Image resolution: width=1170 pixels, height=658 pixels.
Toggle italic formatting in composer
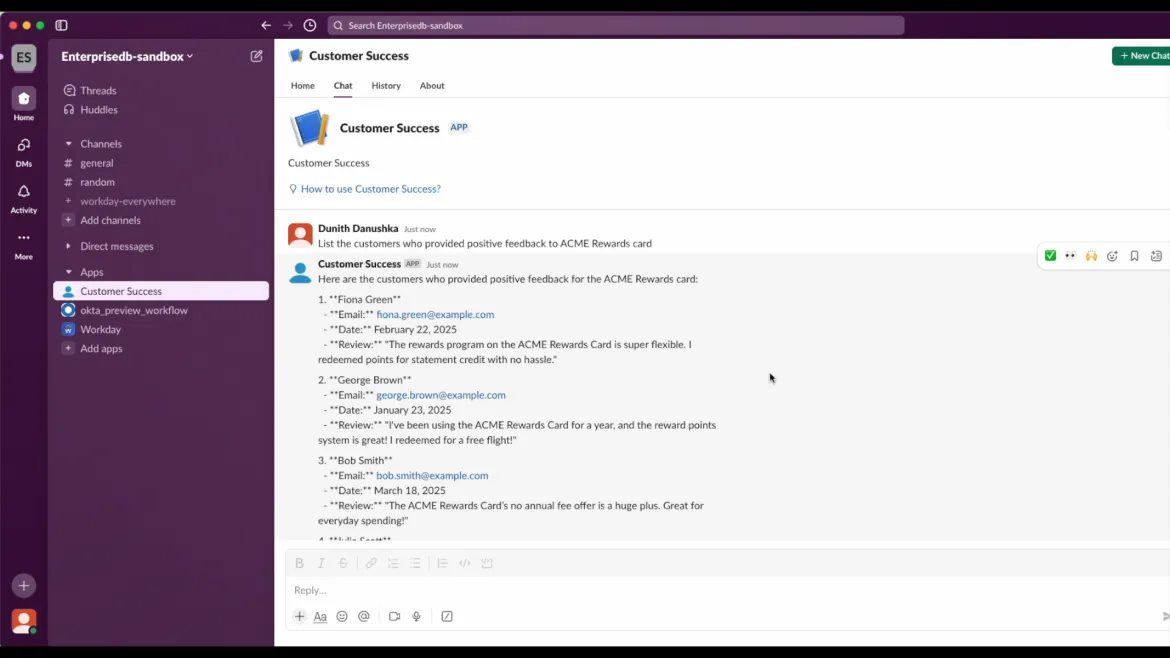[322, 563]
